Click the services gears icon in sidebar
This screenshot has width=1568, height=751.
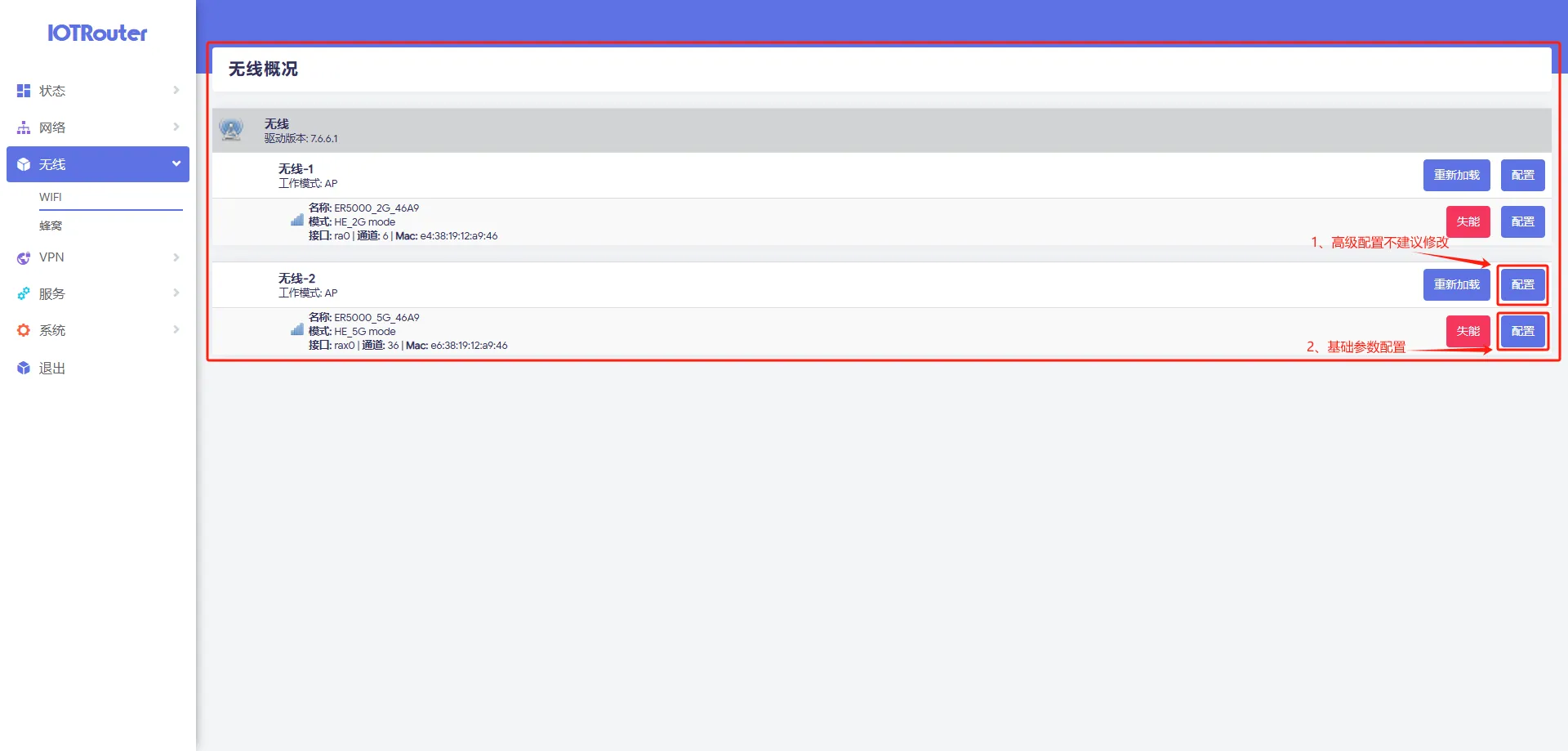pos(24,293)
